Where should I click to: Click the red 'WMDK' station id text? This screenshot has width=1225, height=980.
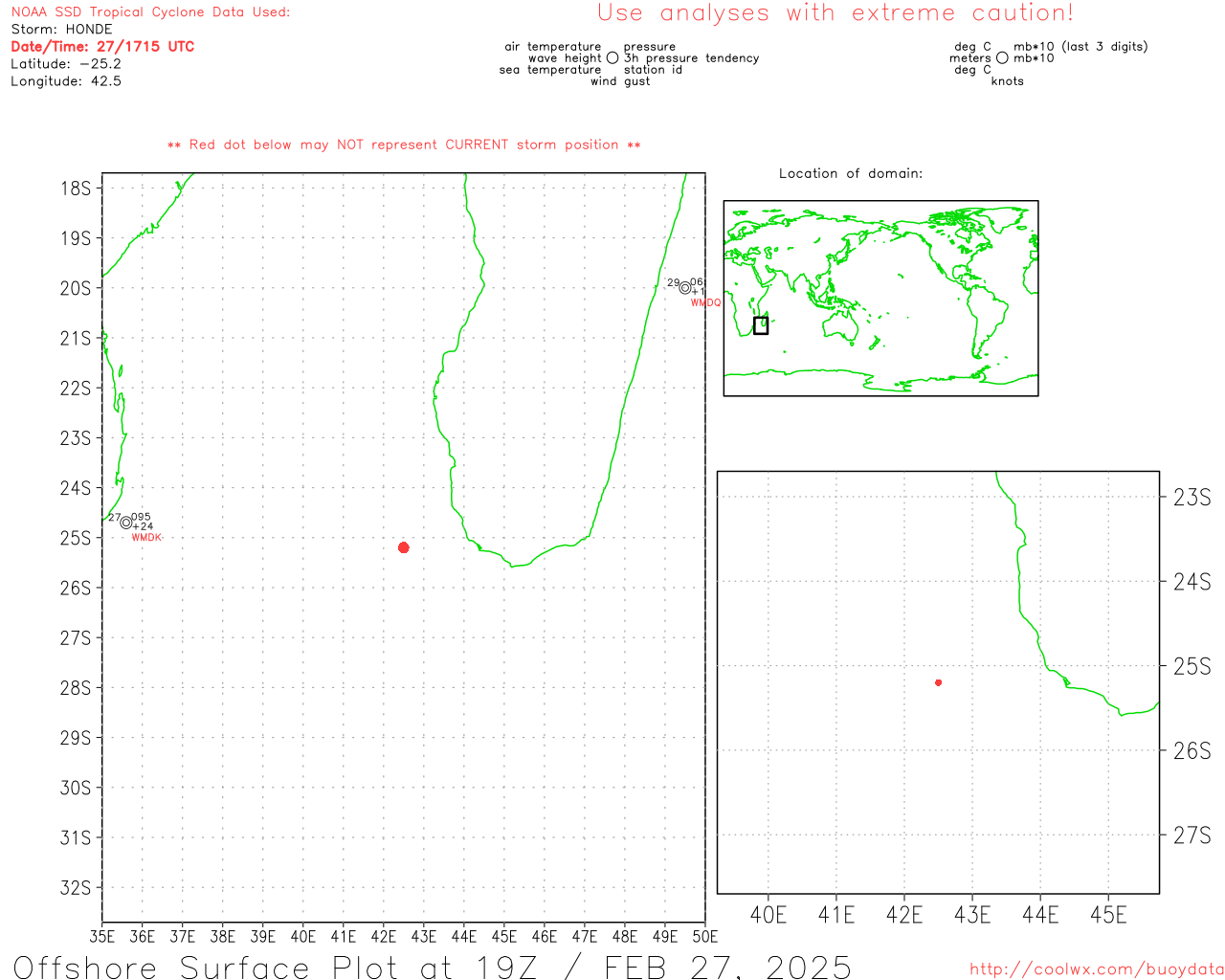pos(146,538)
